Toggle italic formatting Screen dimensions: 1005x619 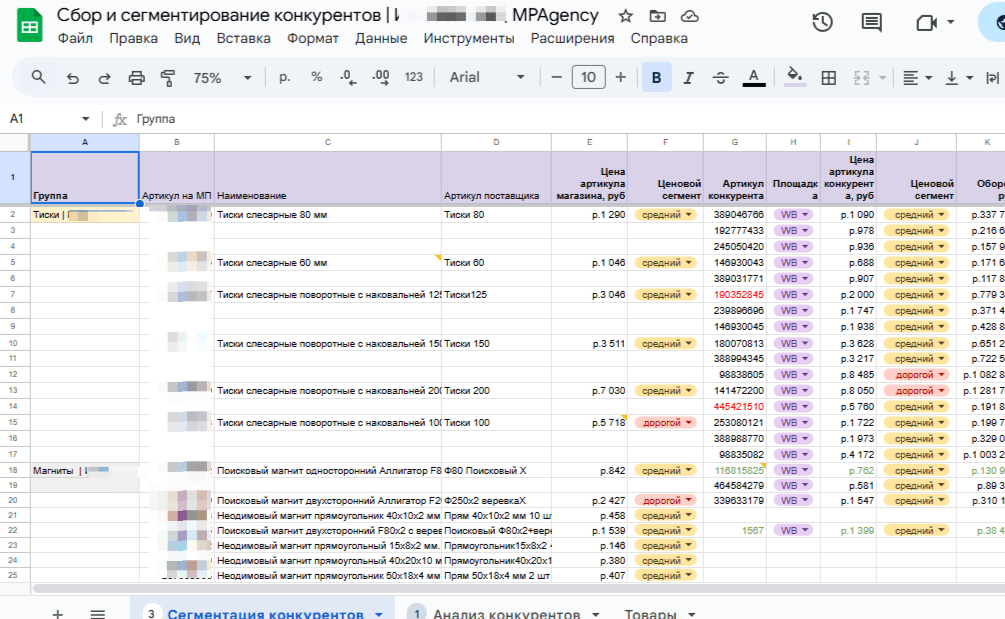[x=688, y=78]
